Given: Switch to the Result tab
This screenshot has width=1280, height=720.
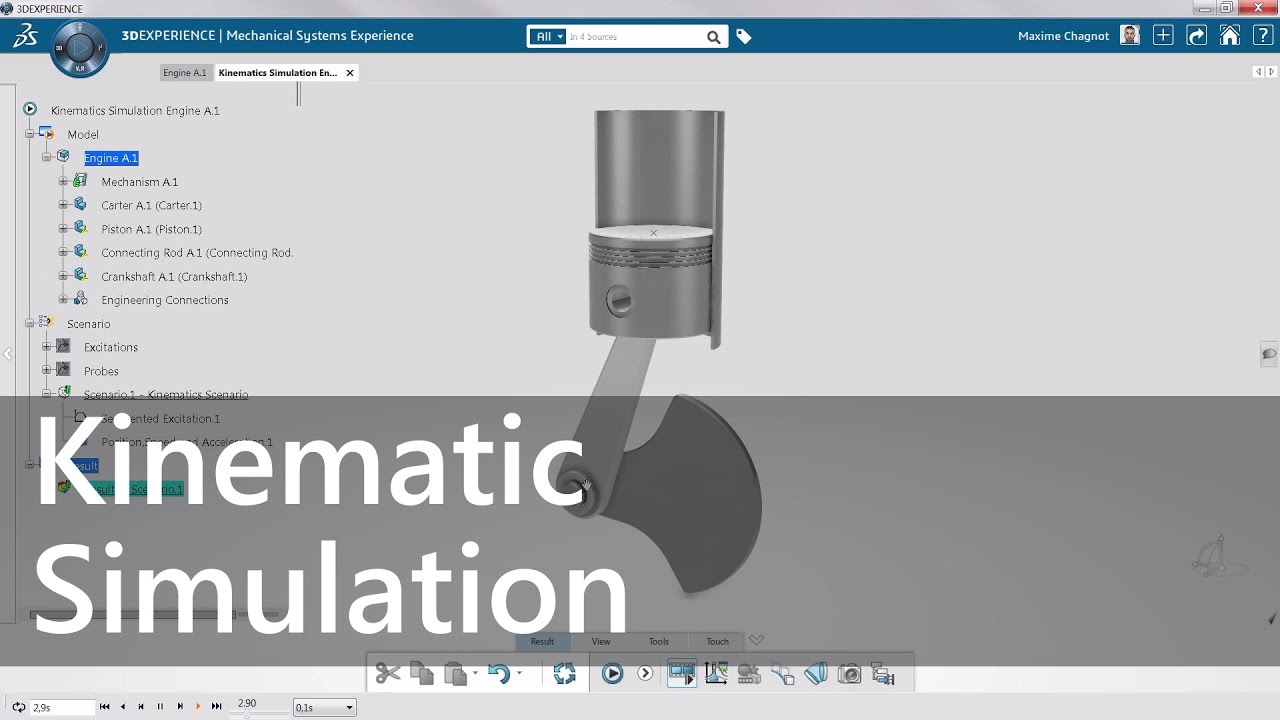Looking at the screenshot, I should tap(542, 642).
